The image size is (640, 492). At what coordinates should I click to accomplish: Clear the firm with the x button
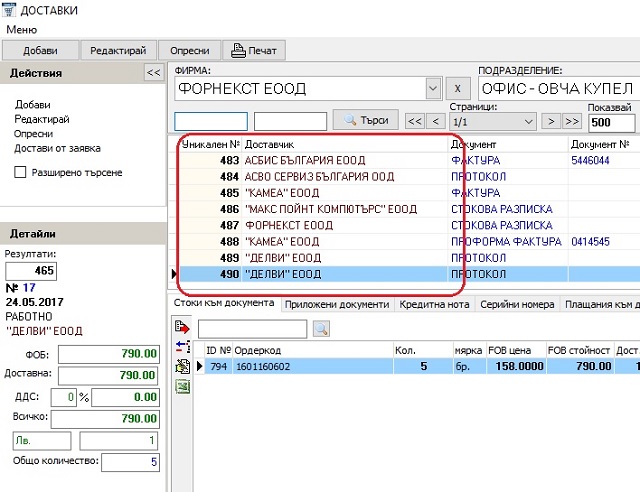click(x=458, y=88)
